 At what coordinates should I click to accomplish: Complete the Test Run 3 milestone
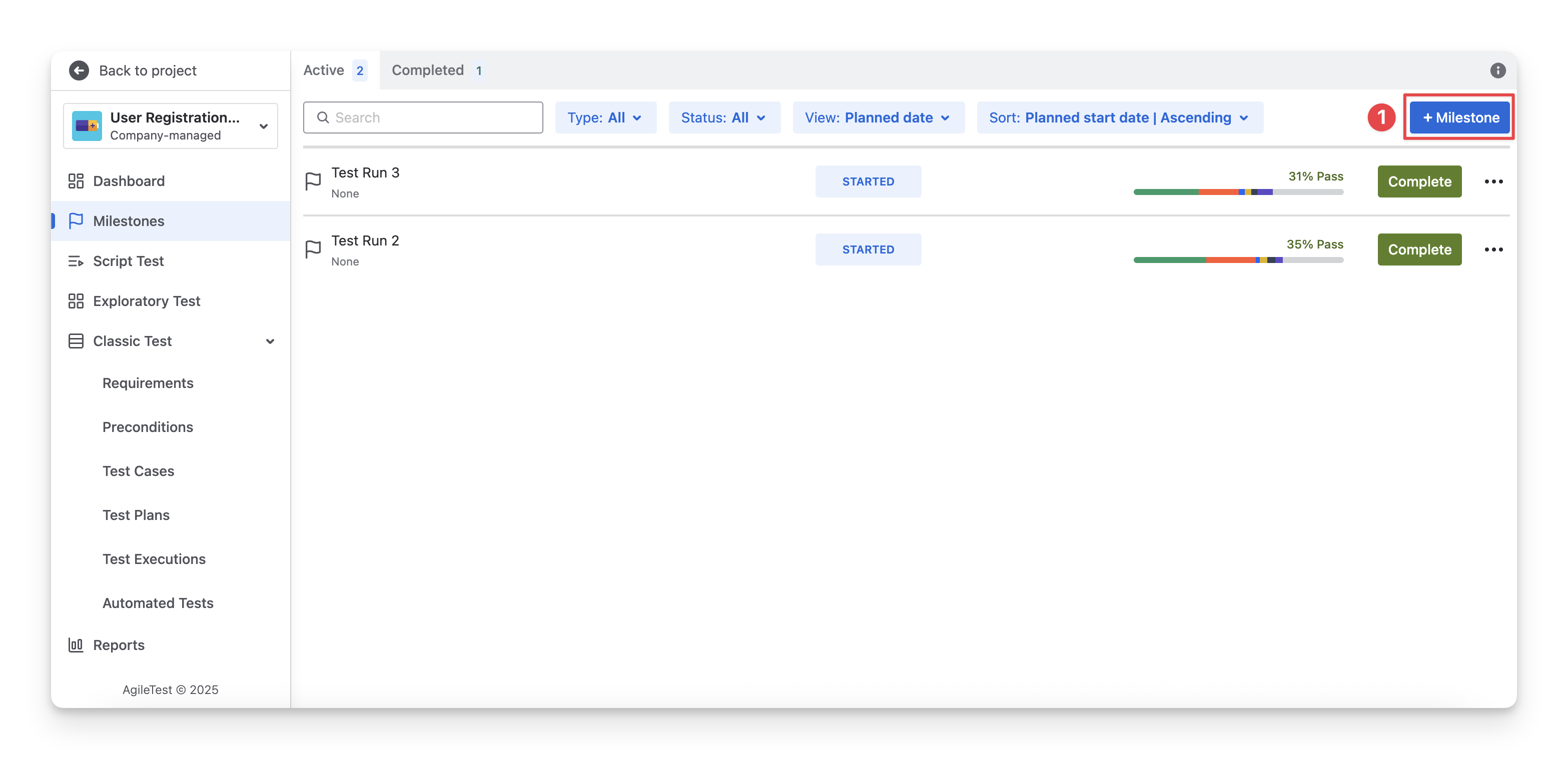1419,182
